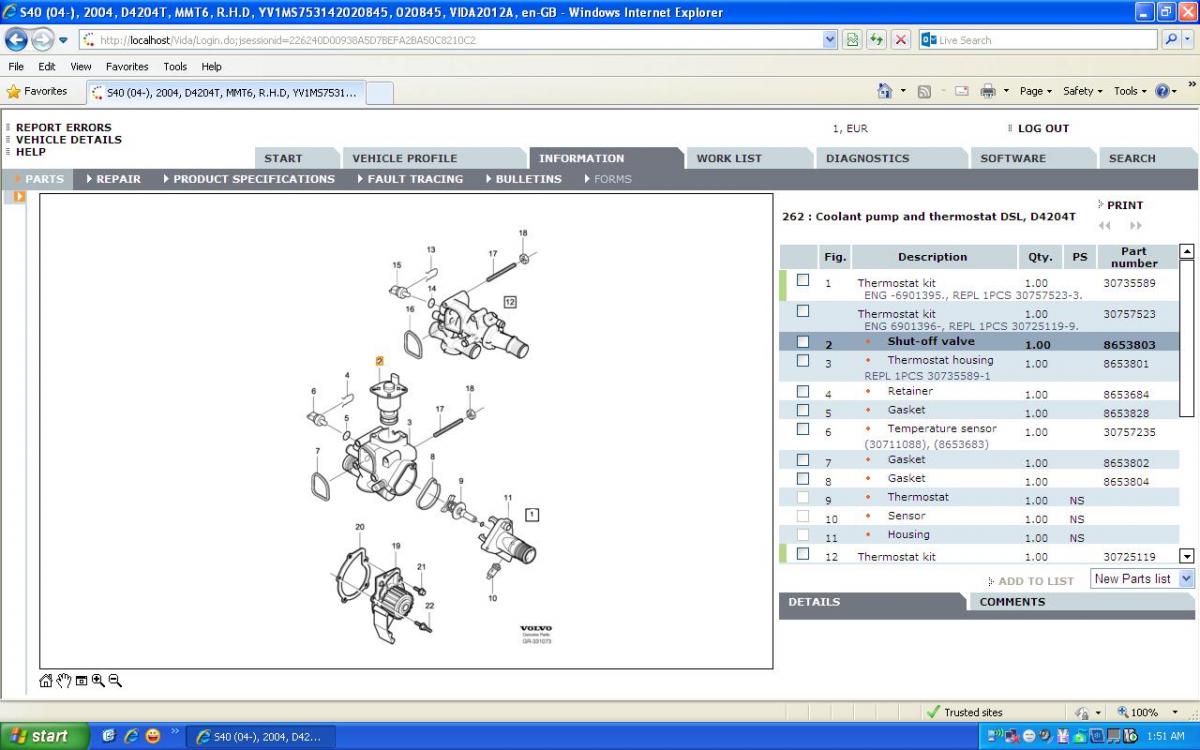Viewport: 1200px width, 750px height.
Task: Tick checkbox for Gasket 8653802
Action: click(x=803, y=460)
